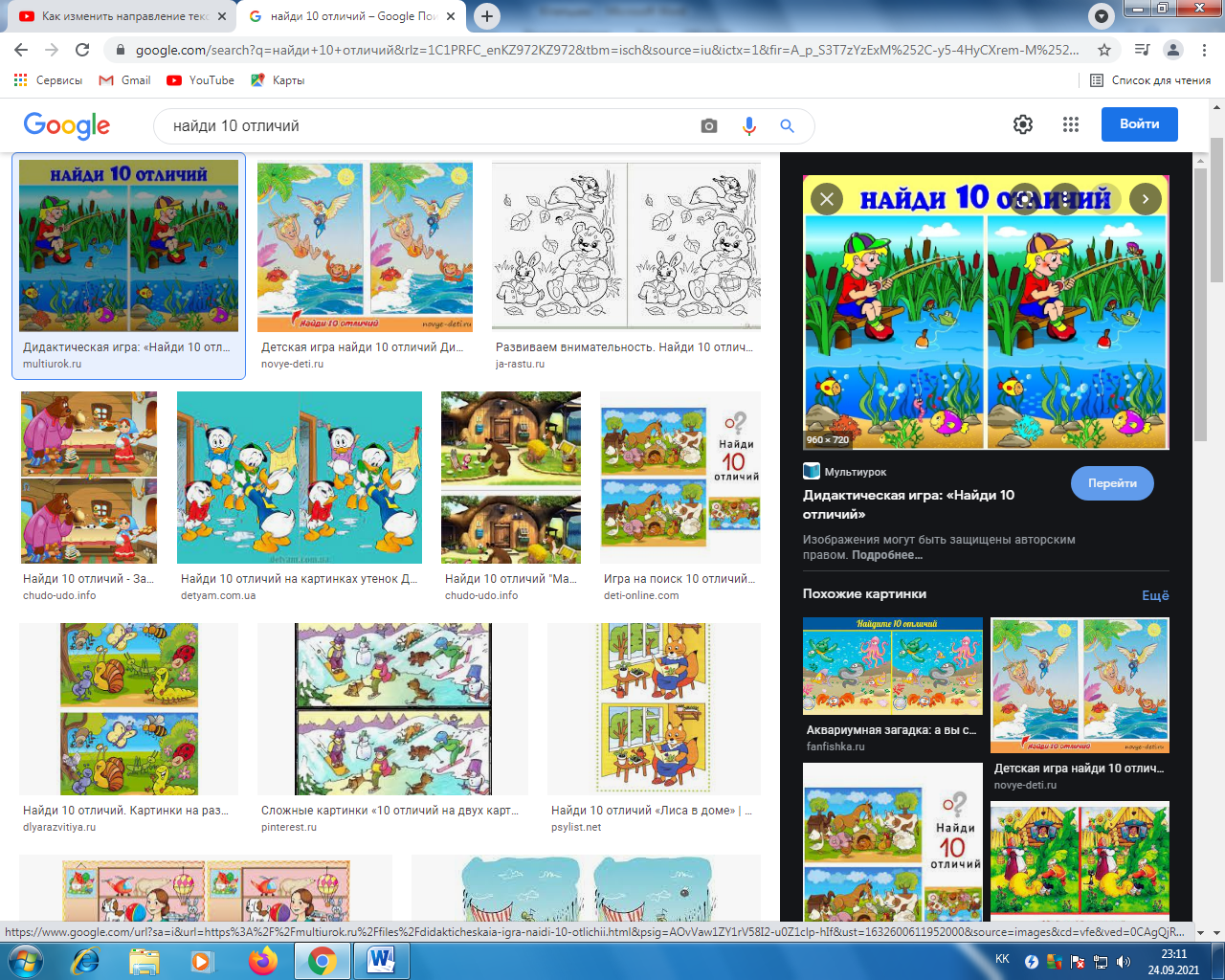Start voice search with the microphone icon
The height and width of the screenshot is (980, 1225).
(748, 125)
